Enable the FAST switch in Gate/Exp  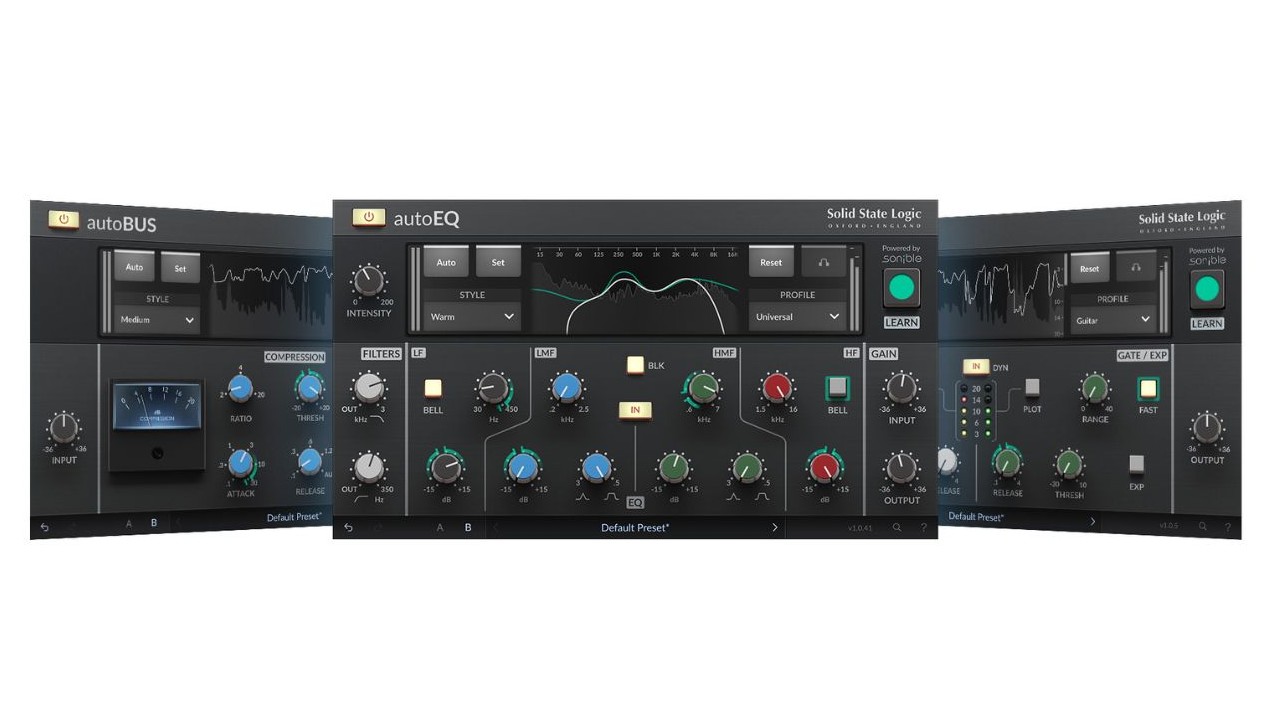pos(1148,388)
